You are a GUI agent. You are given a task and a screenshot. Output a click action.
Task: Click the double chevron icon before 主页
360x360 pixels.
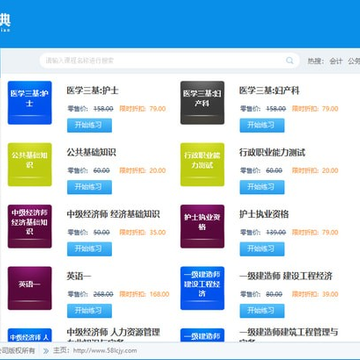pyautogui.click(x=46, y=351)
